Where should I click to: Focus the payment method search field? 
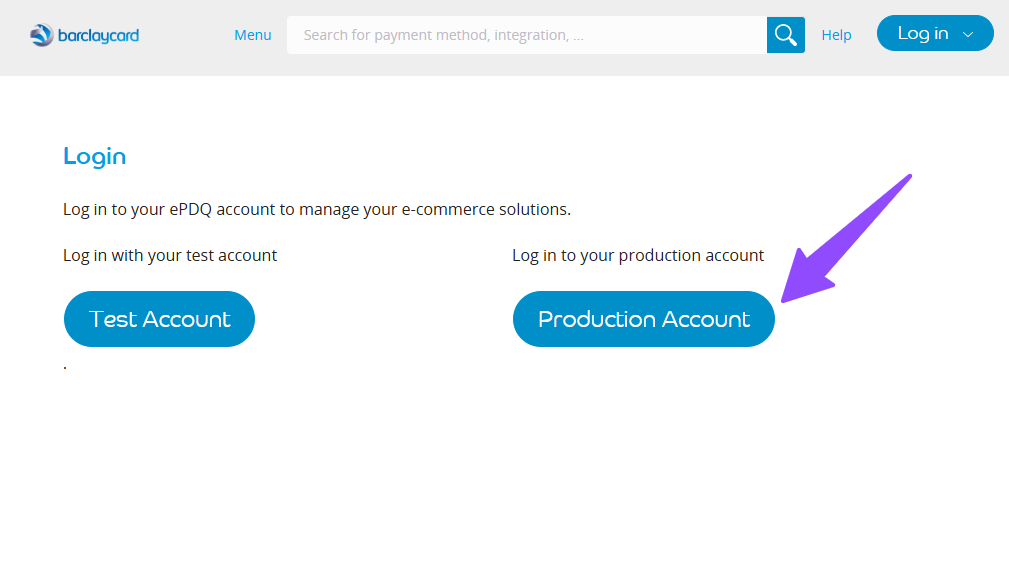pyautogui.click(x=526, y=35)
